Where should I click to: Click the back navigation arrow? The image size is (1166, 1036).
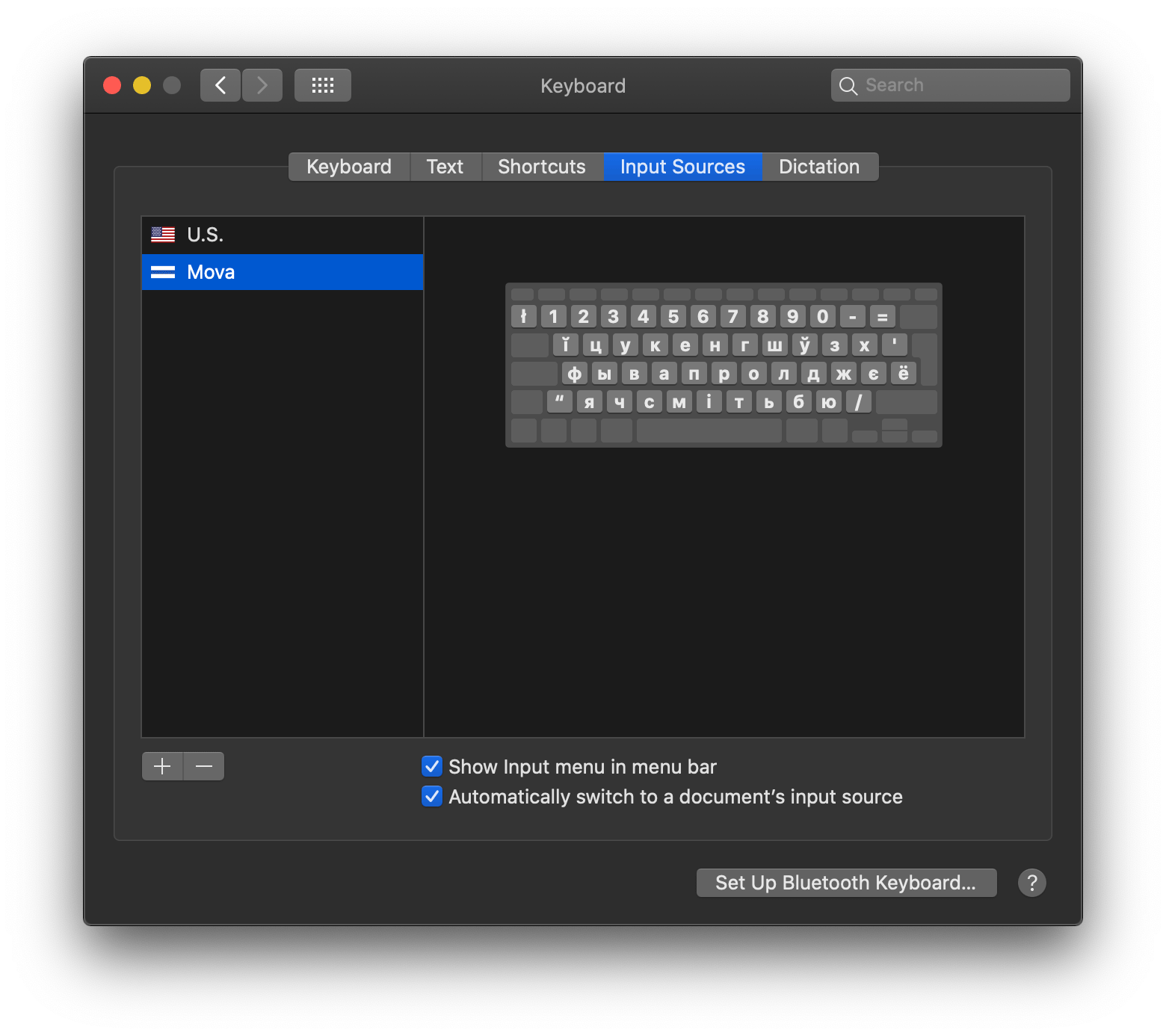point(220,84)
